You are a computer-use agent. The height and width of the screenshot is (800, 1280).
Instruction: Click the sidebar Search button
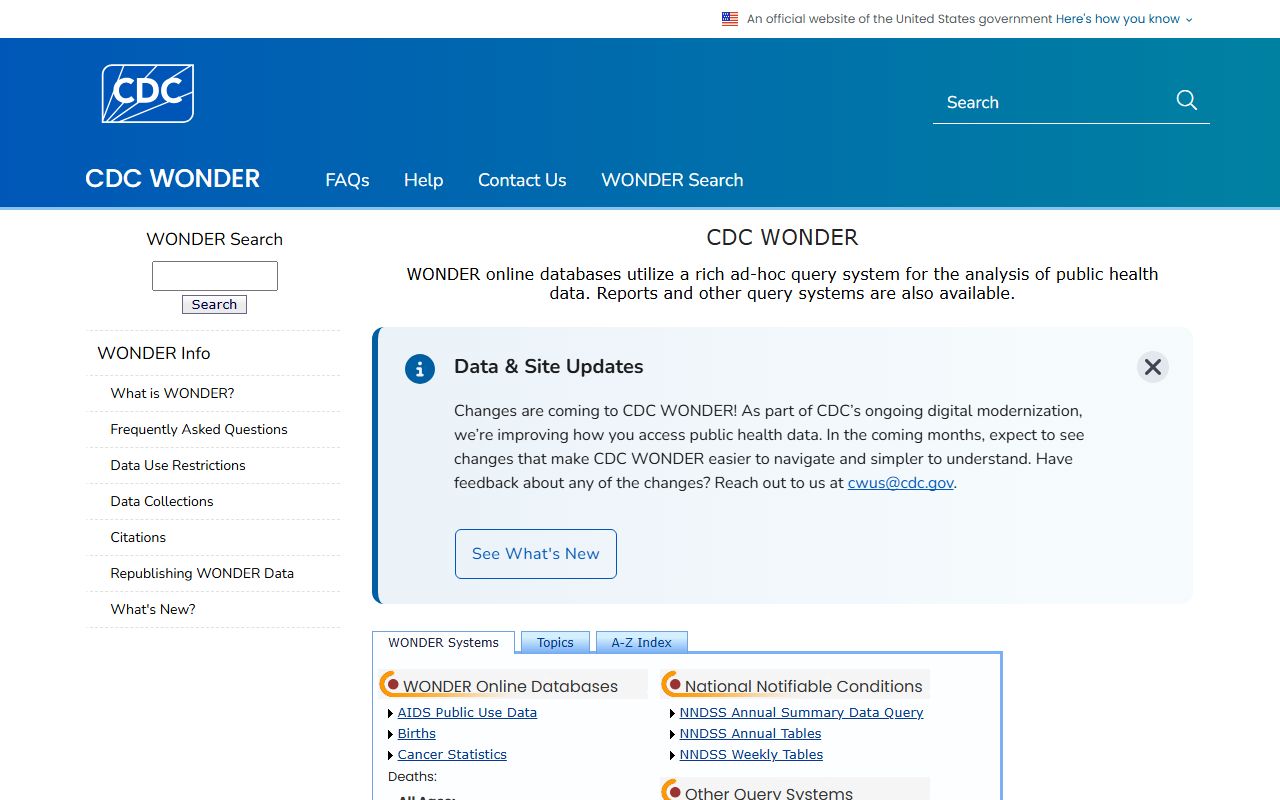tap(214, 305)
